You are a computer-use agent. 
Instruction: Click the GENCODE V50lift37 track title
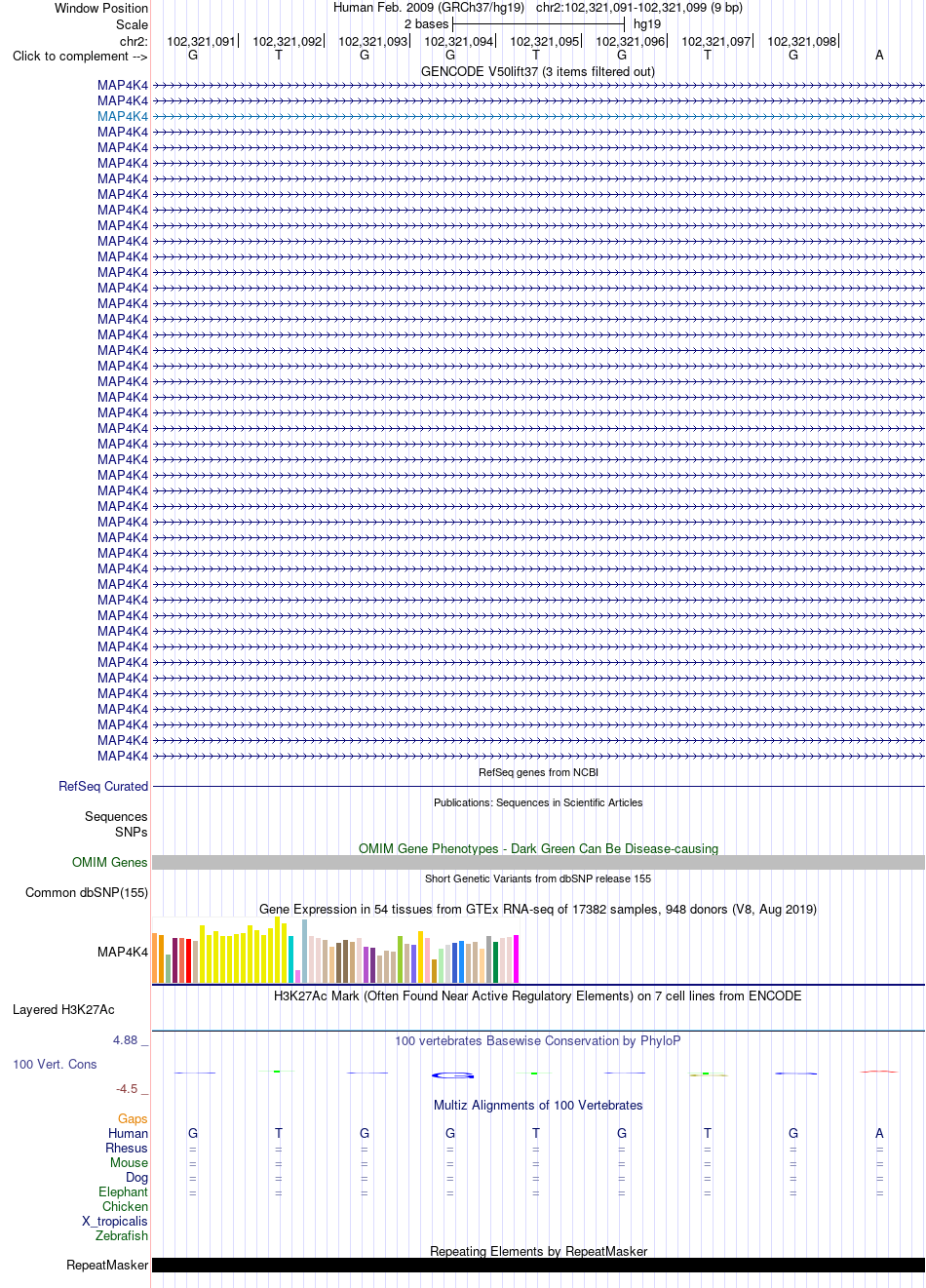click(x=538, y=71)
